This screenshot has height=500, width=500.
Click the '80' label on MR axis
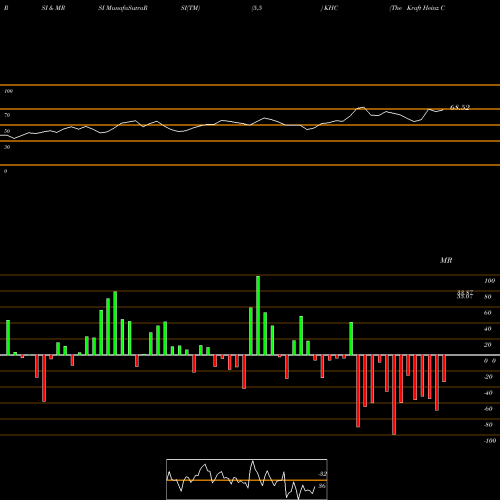pyautogui.click(x=488, y=297)
